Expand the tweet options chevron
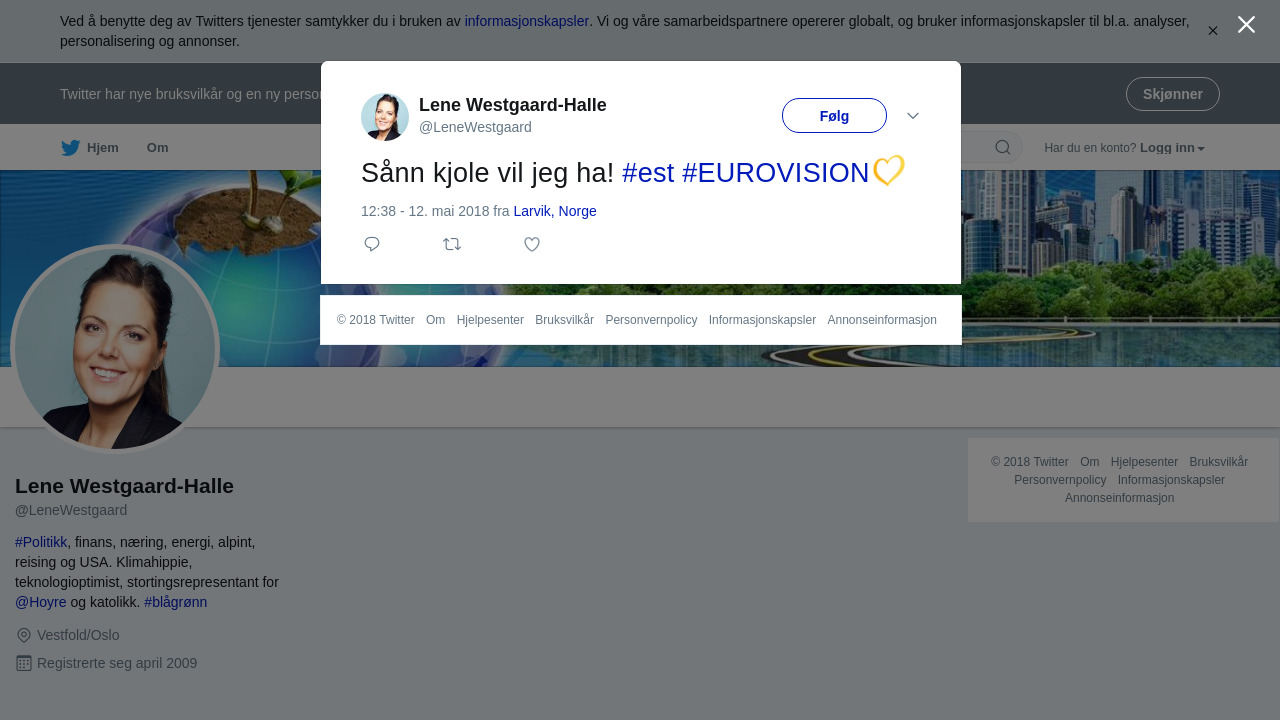 click(913, 116)
